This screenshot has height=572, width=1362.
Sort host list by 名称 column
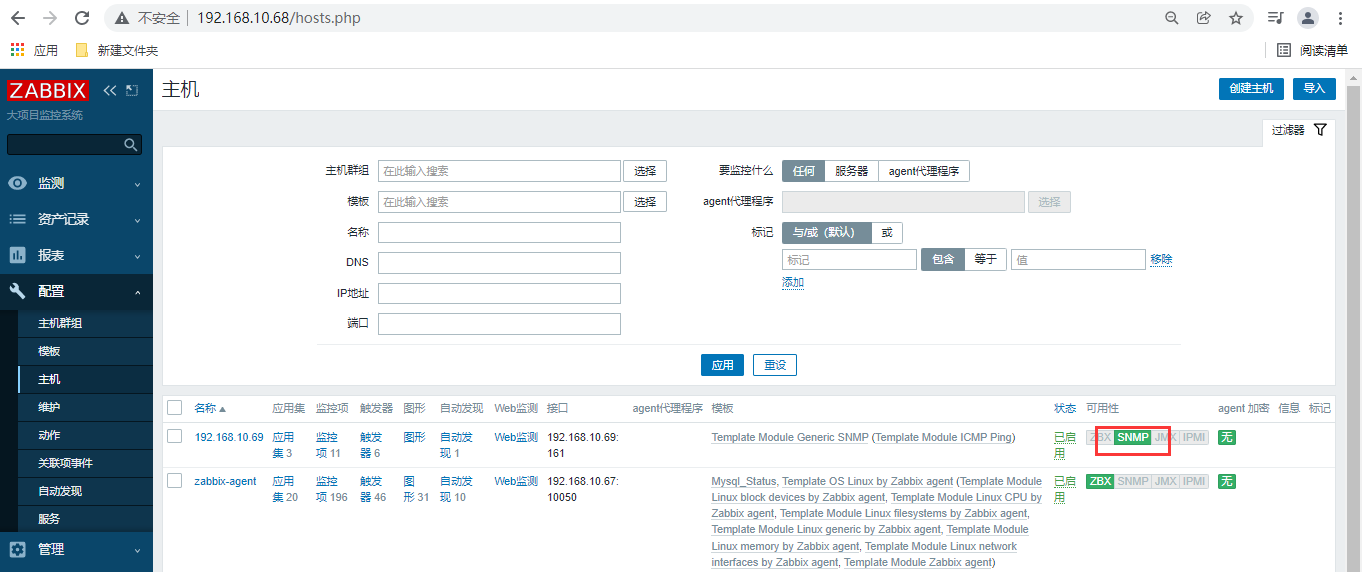[x=210, y=408]
